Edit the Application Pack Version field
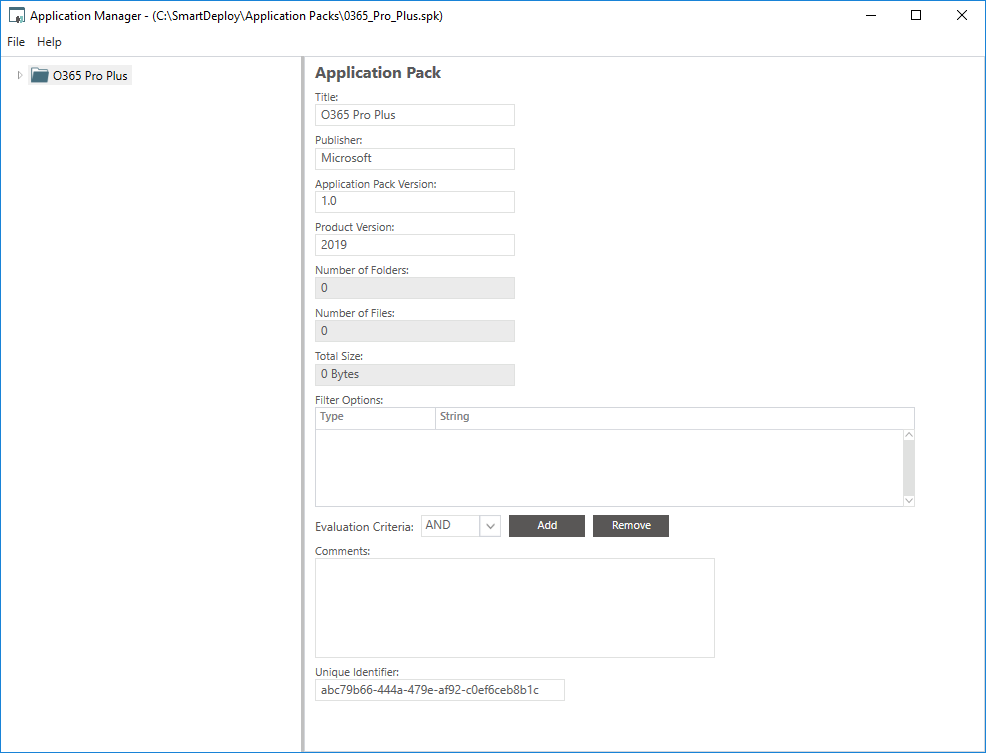Screen dimensions: 986x753 (x=414, y=202)
